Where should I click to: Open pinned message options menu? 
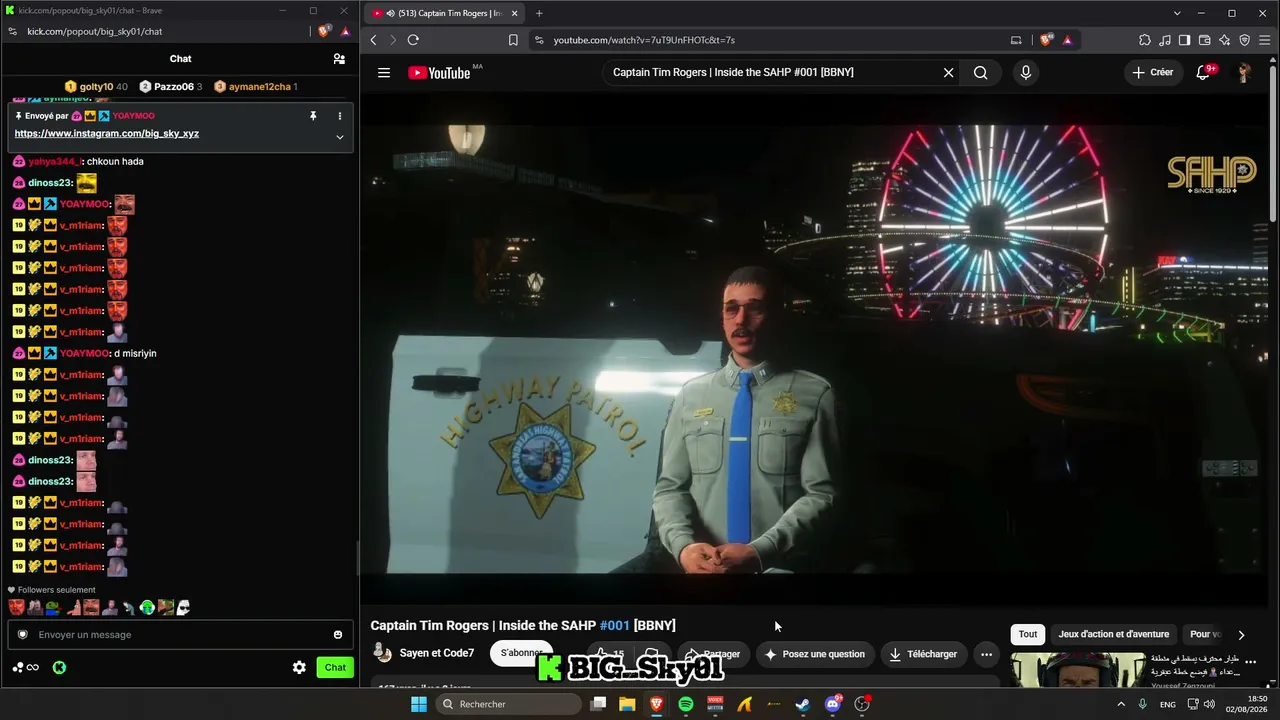(339, 116)
